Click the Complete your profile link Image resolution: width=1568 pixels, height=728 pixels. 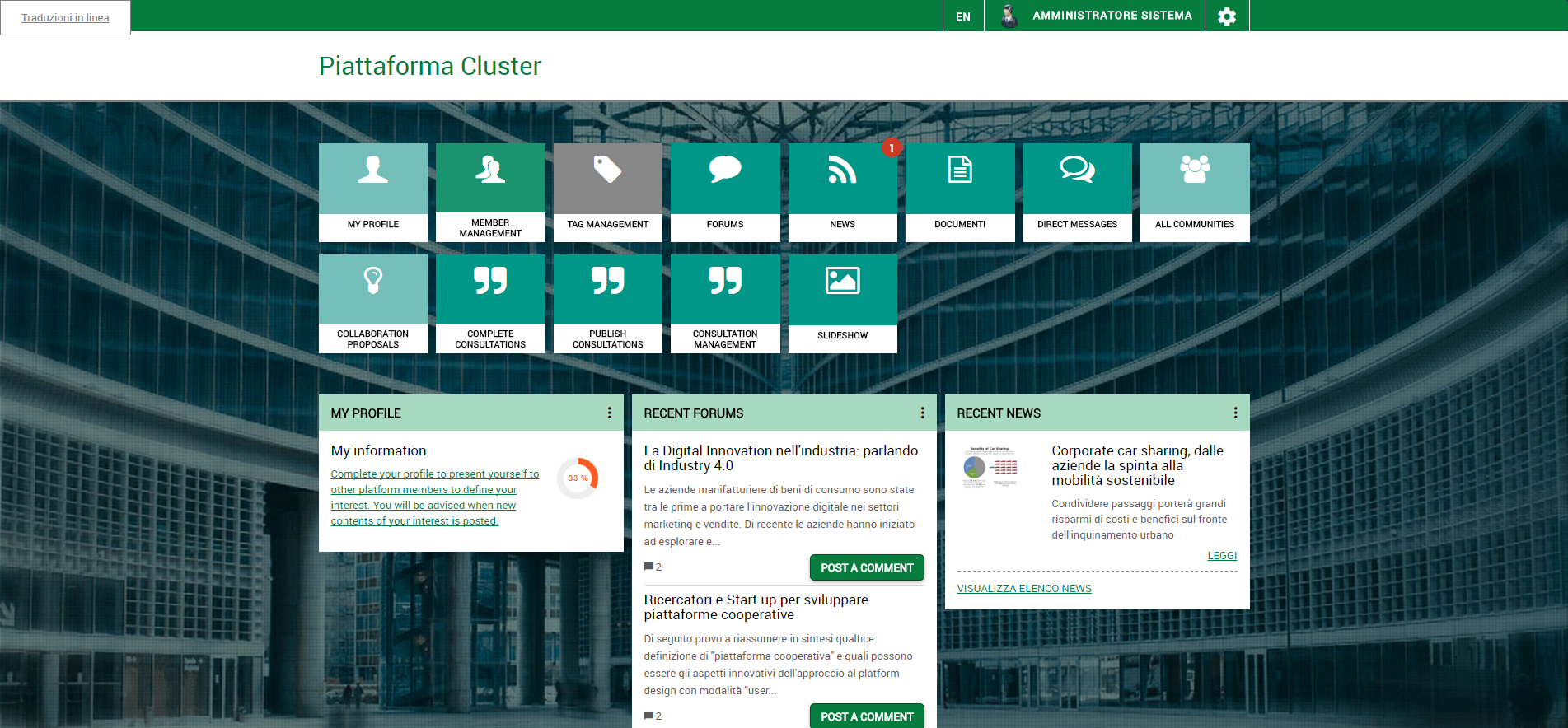coord(434,497)
